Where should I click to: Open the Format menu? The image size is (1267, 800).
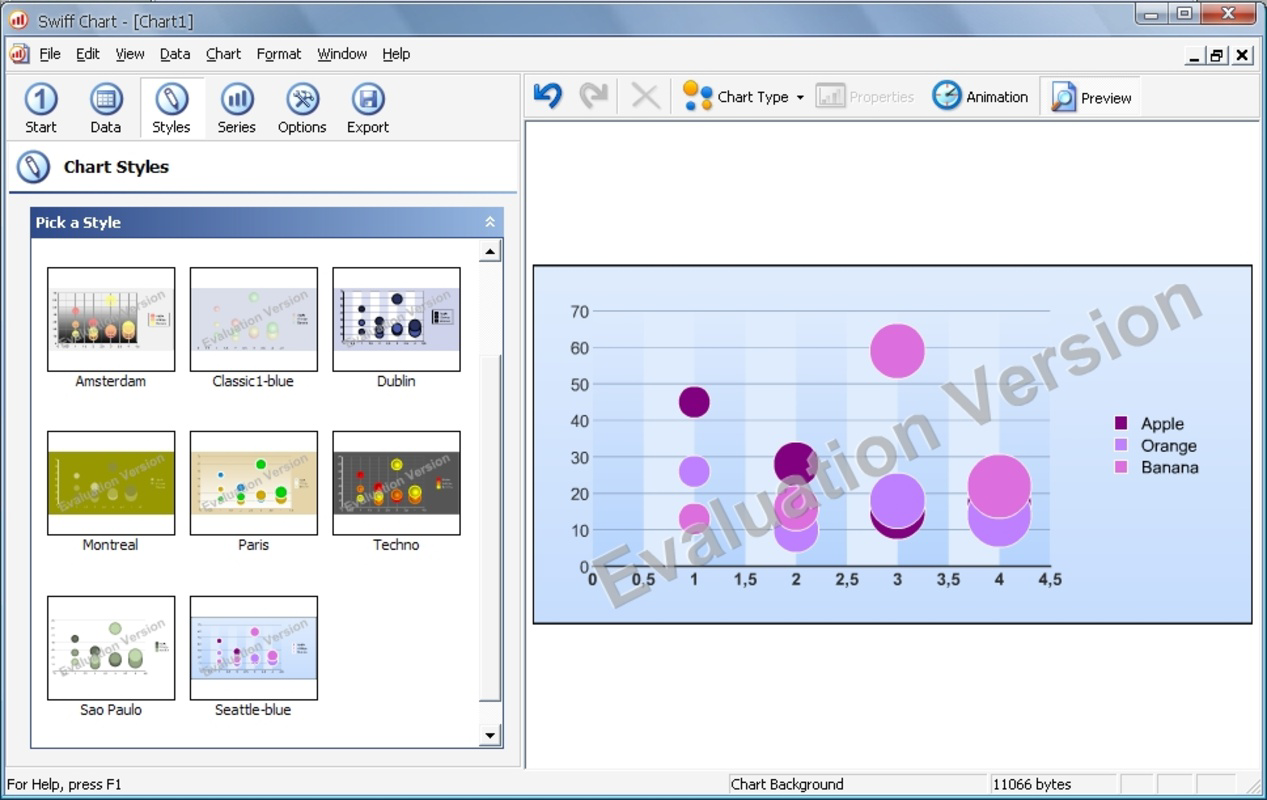(x=279, y=54)
